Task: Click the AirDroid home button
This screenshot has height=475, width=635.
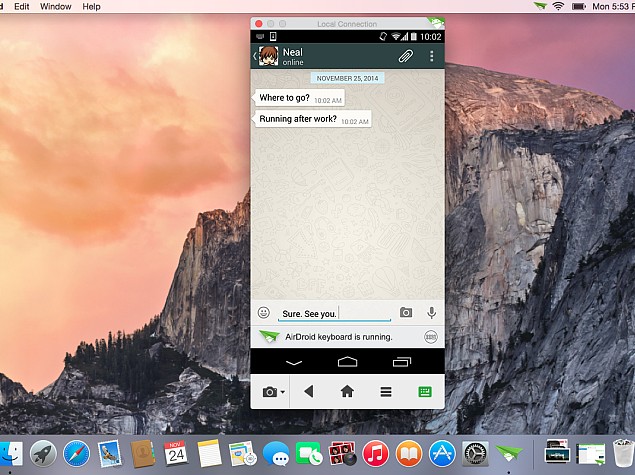Action: 347,392
